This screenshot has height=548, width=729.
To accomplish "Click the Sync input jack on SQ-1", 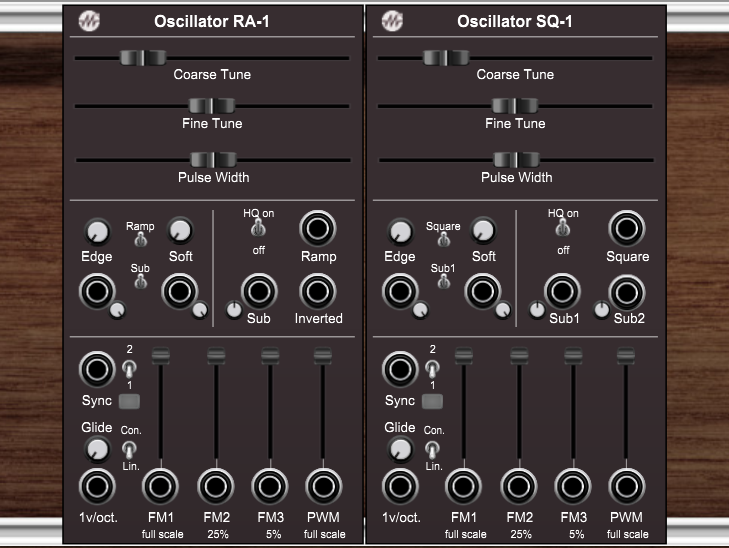I will click(x=400, y=370).
